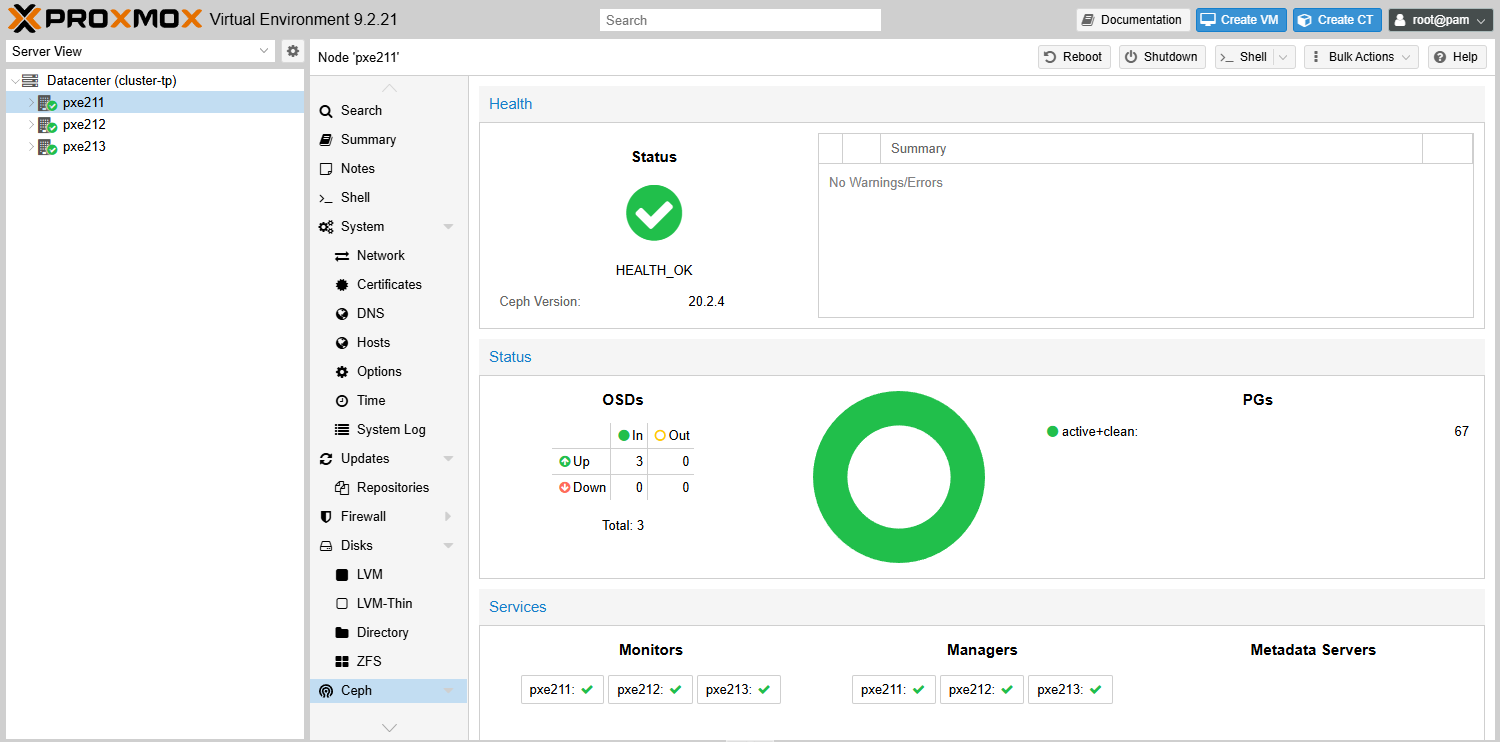Viewport: 1500px width, 742px height.
Task: Click the Datacenter cluster-tp server icon
Action: click(x=30, y=80)
